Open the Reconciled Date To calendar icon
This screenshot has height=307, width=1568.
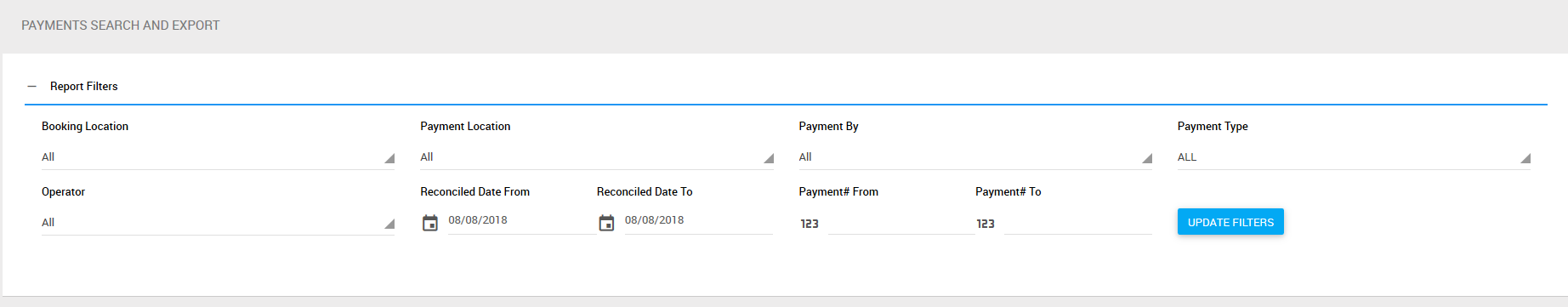(x=606, y=223)
